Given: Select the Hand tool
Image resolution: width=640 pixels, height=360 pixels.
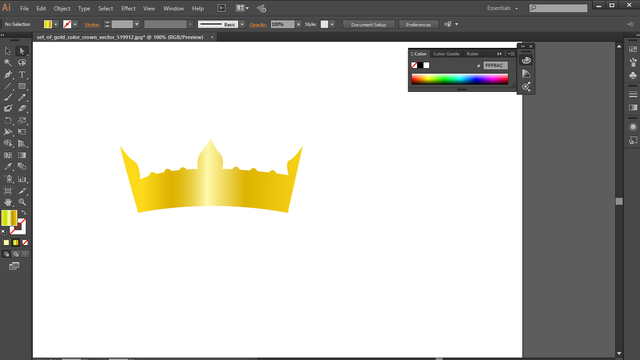Looking at the screenshot, I should pyautogui.click(x=8, y=202).
